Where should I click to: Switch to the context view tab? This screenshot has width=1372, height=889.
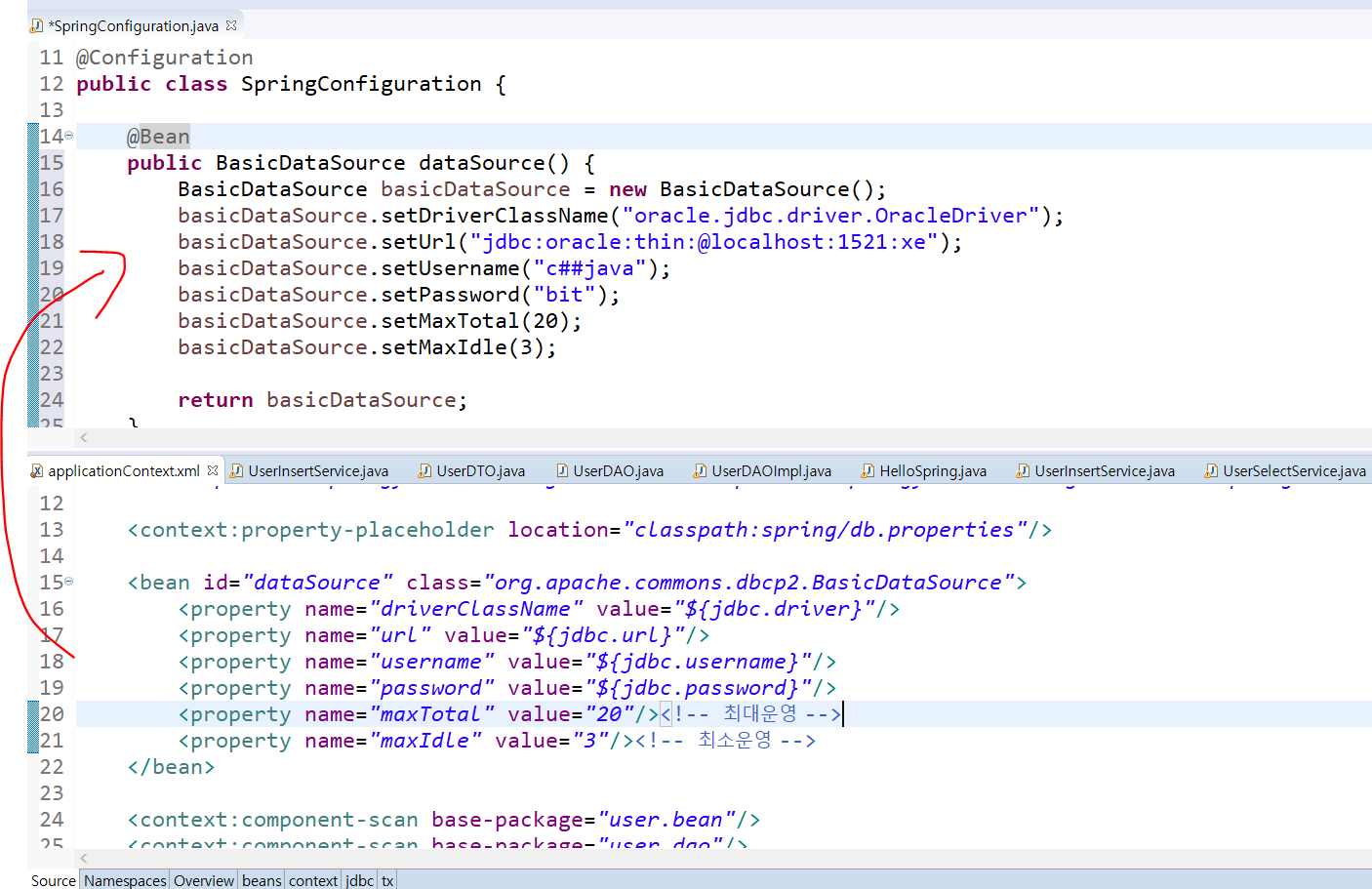(313, 880)
